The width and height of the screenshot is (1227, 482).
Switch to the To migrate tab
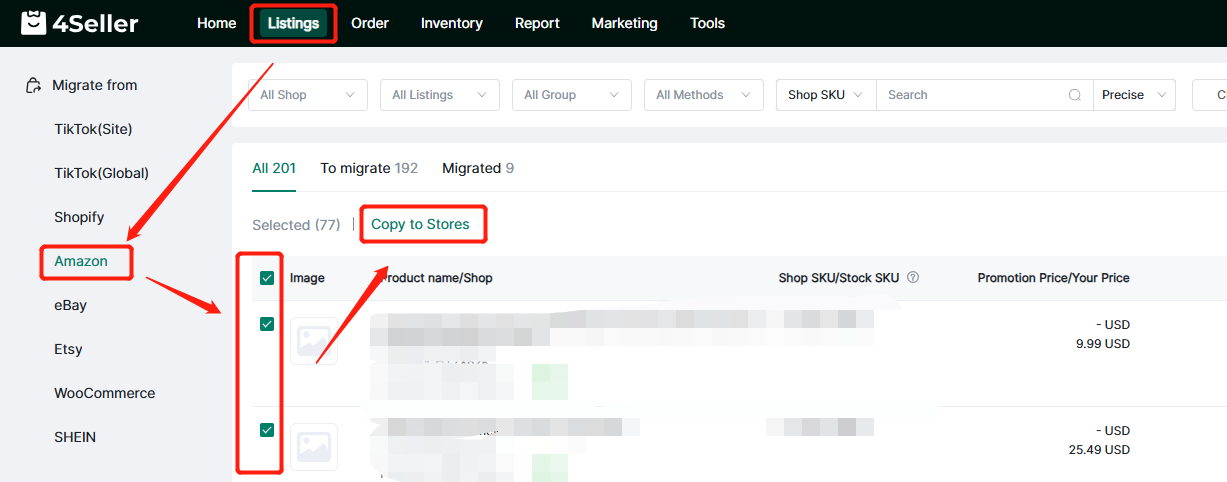[368, 168]
